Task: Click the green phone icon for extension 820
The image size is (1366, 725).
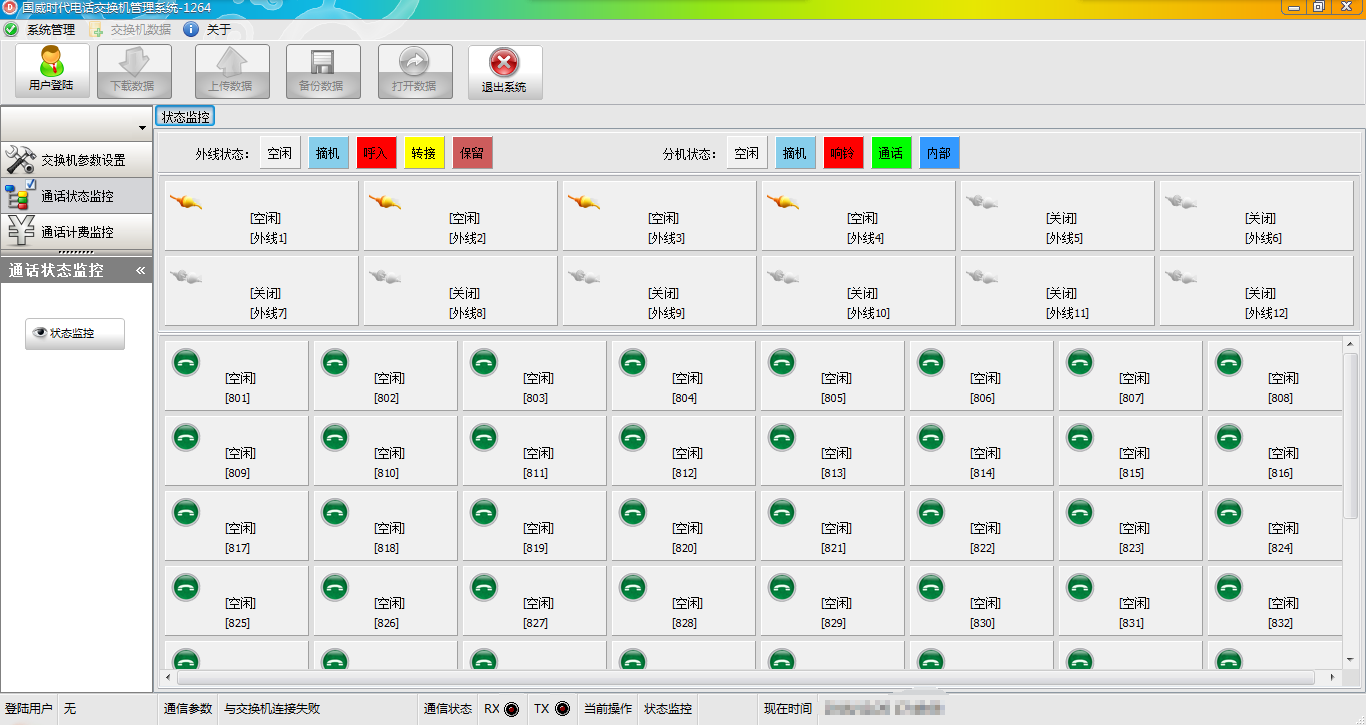Action: (633, 512)
